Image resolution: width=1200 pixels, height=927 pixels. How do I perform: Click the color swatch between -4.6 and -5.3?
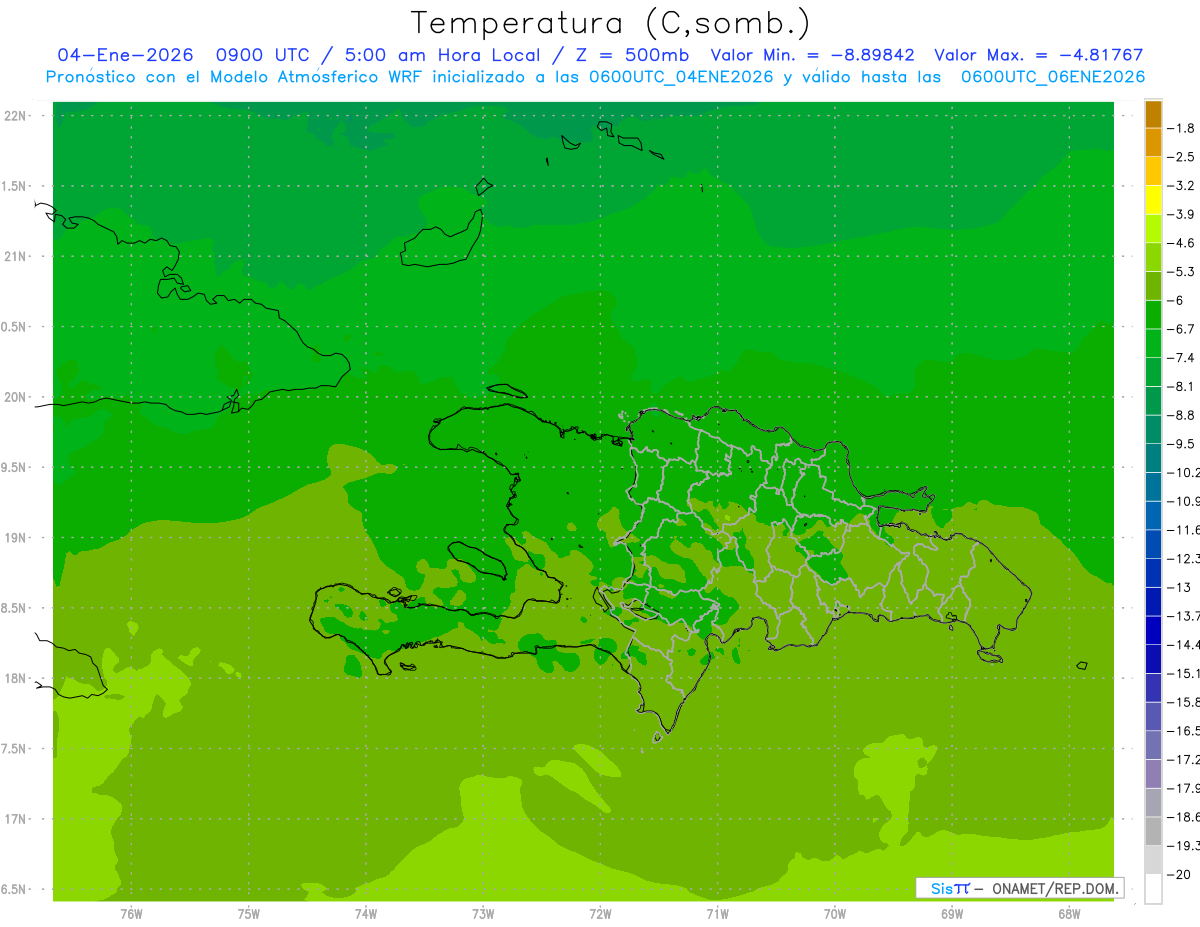(1153, 257)
